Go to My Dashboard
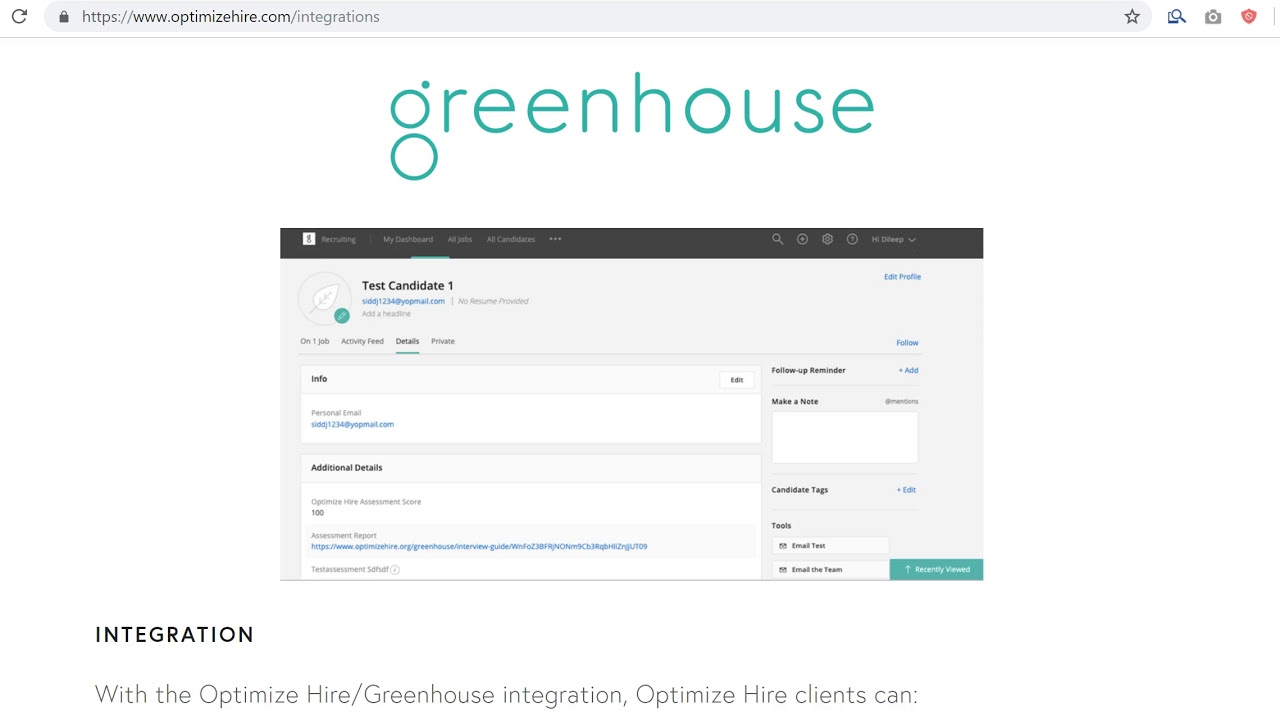This screenshot has width=1280, height=720. (408, 239)
